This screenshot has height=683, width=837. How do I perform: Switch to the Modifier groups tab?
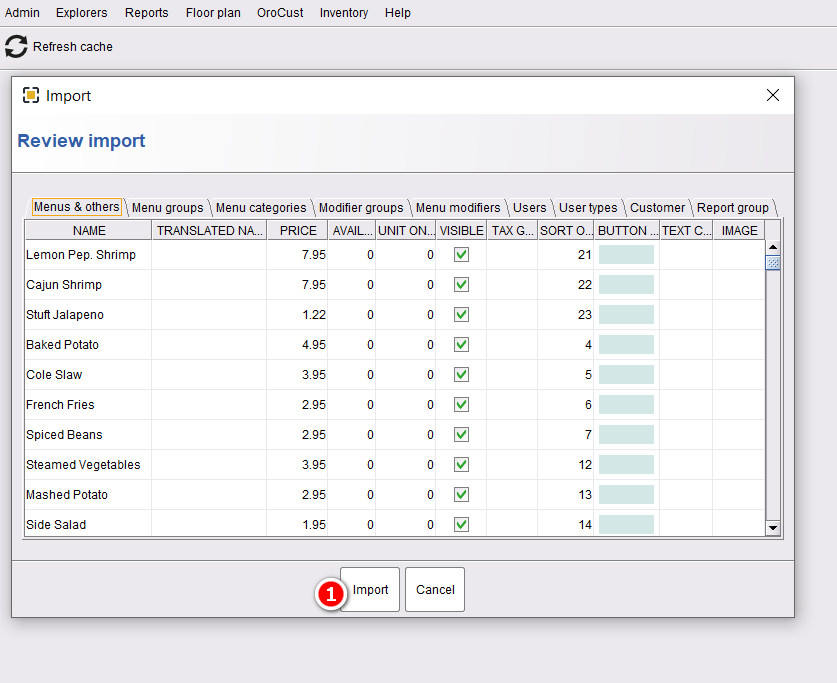pos(361,208)
